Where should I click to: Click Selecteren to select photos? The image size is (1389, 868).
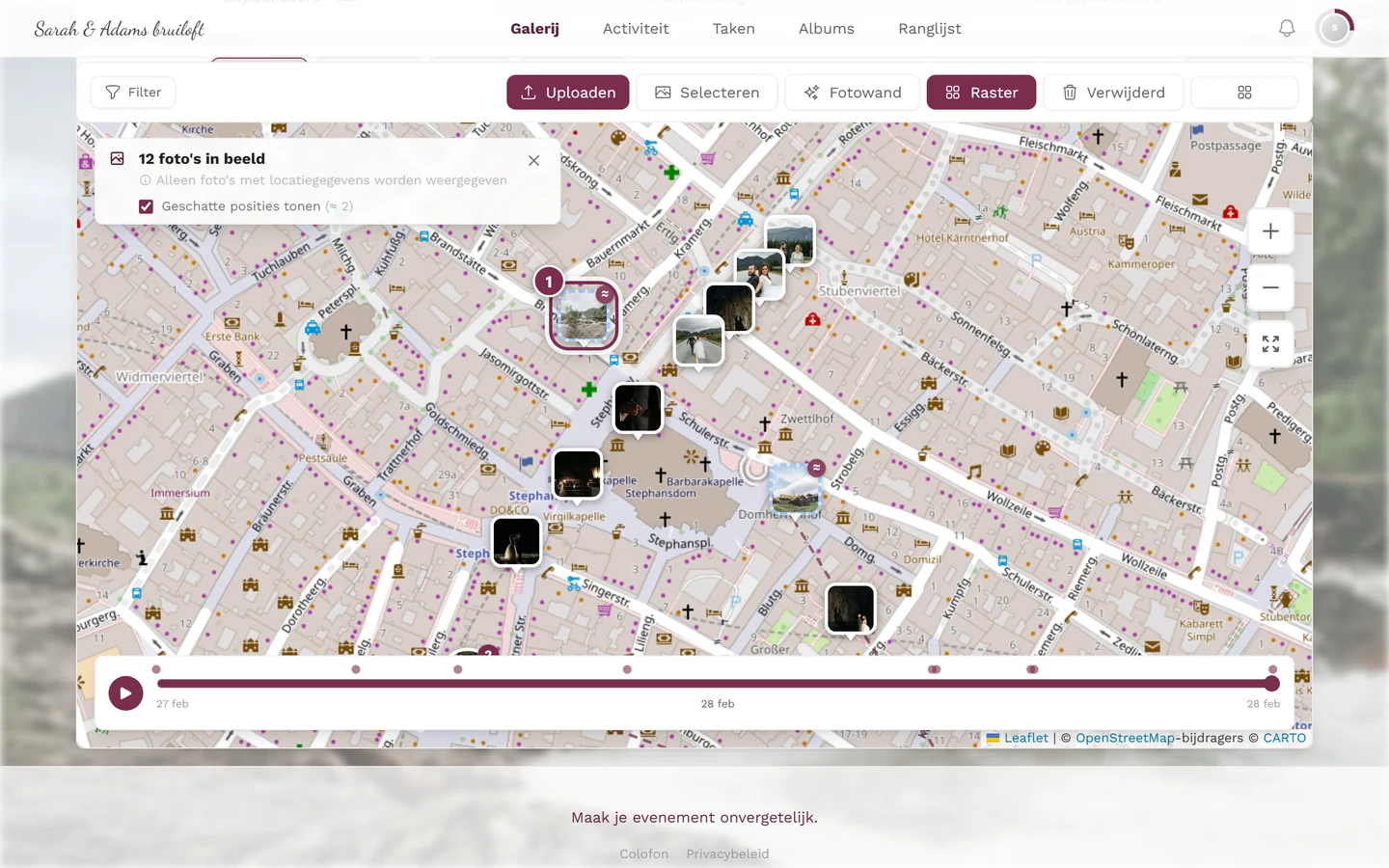(707, 93)
